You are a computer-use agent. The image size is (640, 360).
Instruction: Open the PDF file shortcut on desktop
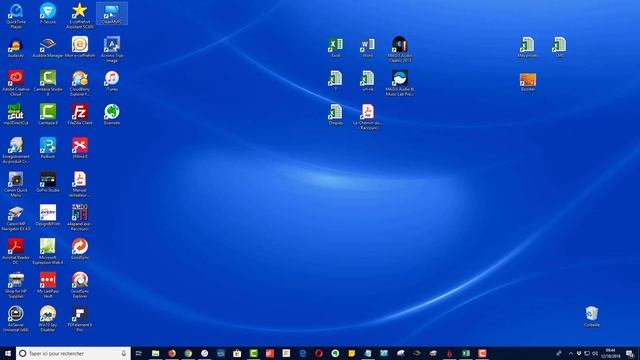[367, 116]
